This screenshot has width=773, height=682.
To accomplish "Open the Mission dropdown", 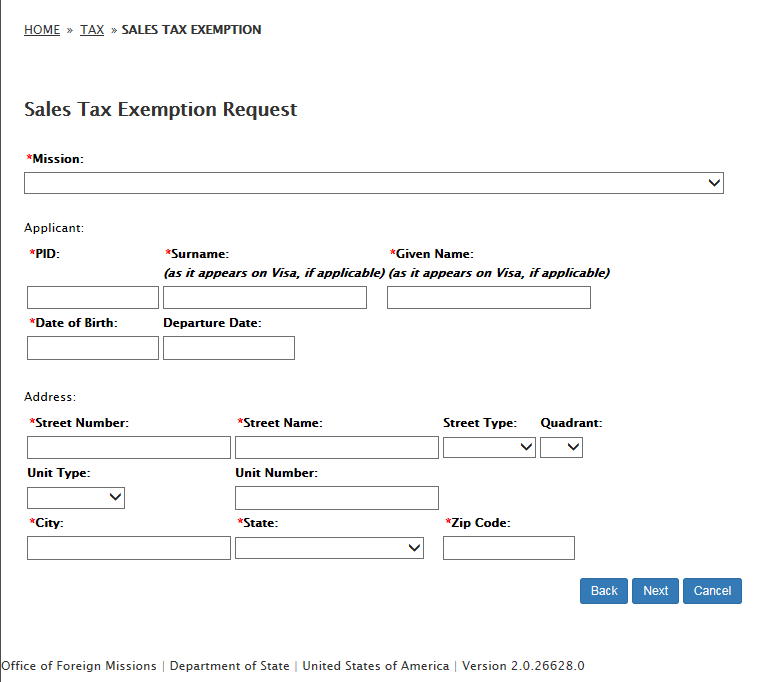I will click(374, 183).
